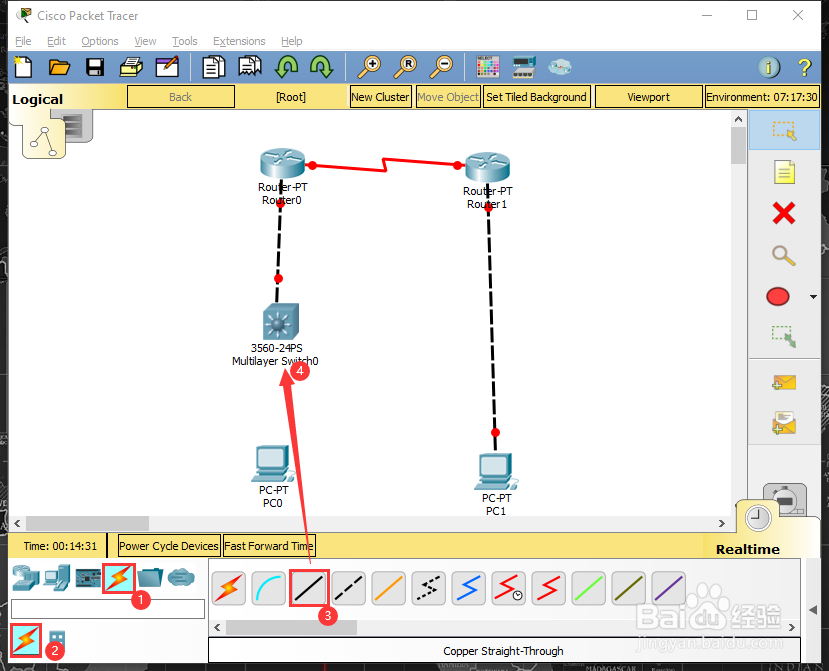Click the question mark help icon
Viewport: 829px width, 671px height.
[804, 68]
